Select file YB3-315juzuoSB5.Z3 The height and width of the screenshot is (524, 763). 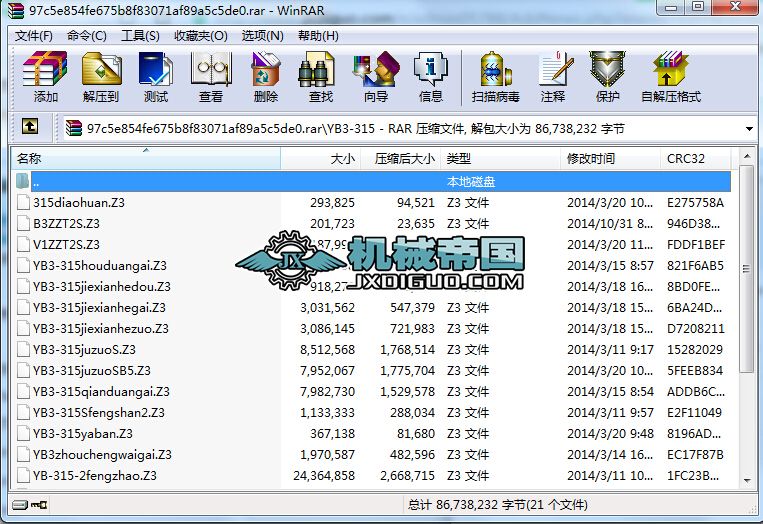[x=92, y=370]
